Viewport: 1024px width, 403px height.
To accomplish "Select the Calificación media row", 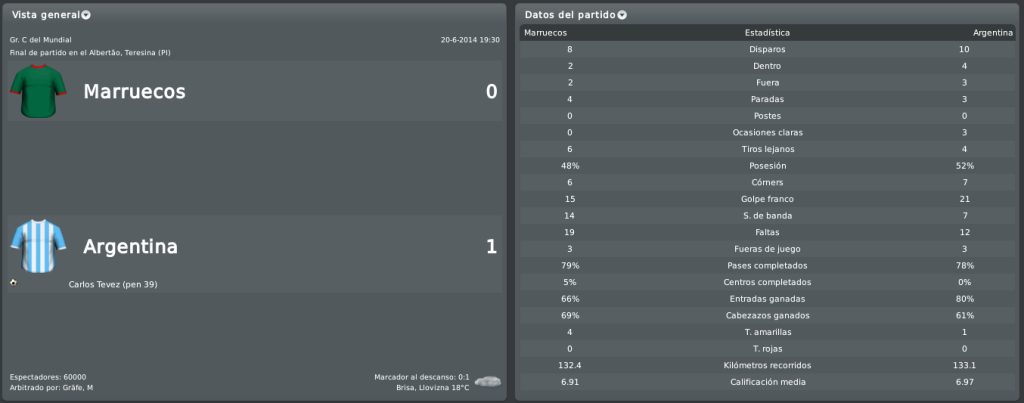I will pos(767,382).
